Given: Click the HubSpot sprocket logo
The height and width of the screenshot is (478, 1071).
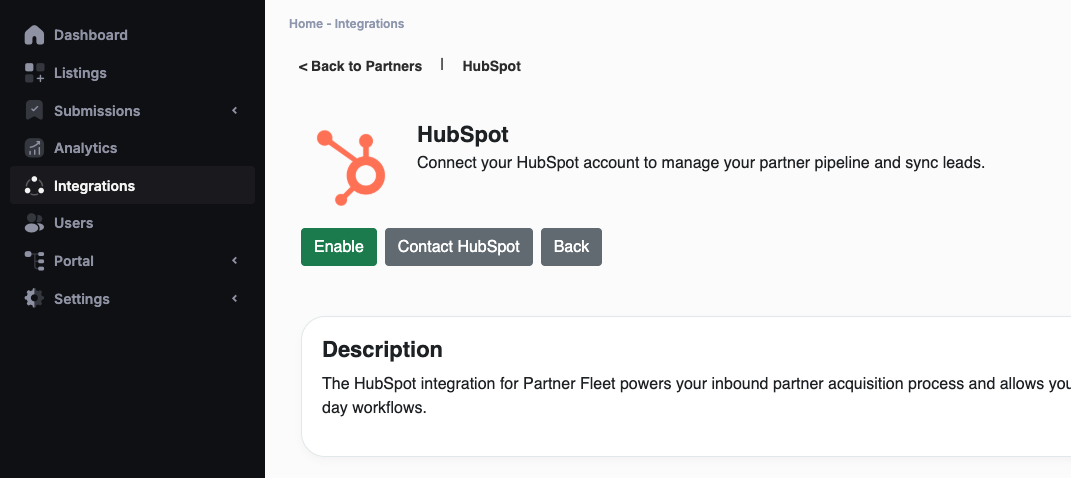Looking at the screenshot, I should coord(351,168).
